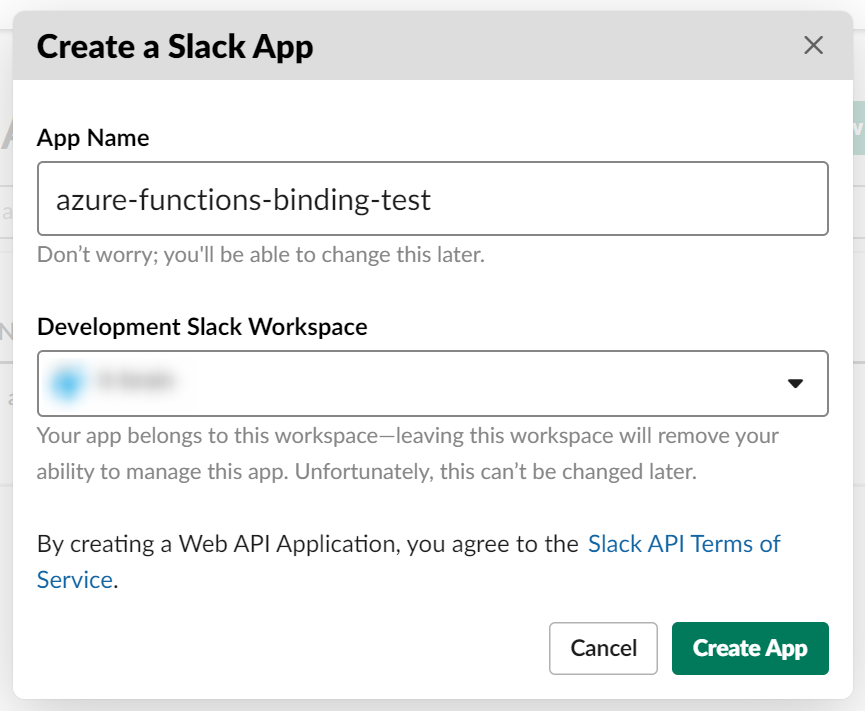Select the blurred workspace name
This screenshot has width=865, height=711.
pos(137,381)
